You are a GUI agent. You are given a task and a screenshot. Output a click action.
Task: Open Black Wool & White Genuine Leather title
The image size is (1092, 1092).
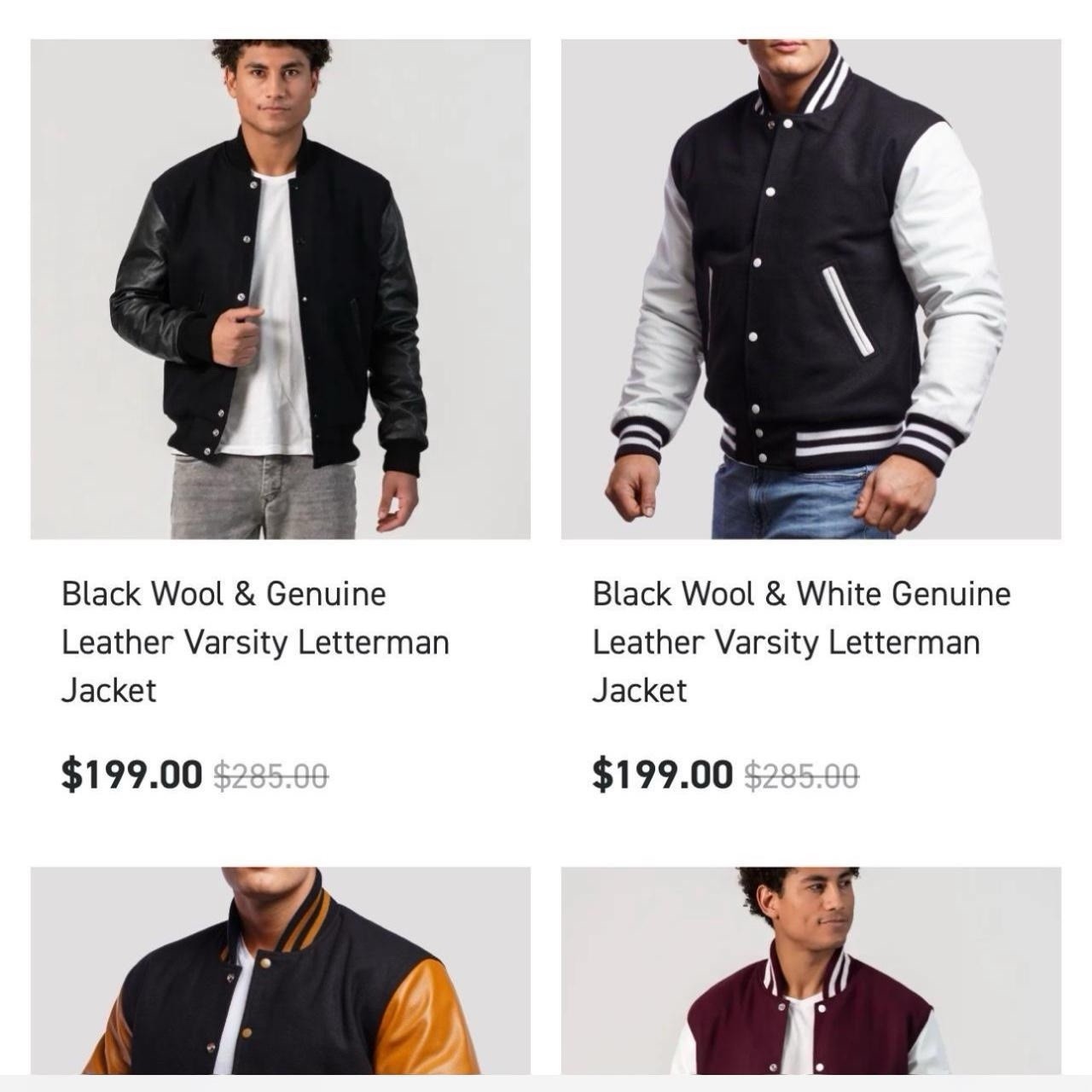801,642
